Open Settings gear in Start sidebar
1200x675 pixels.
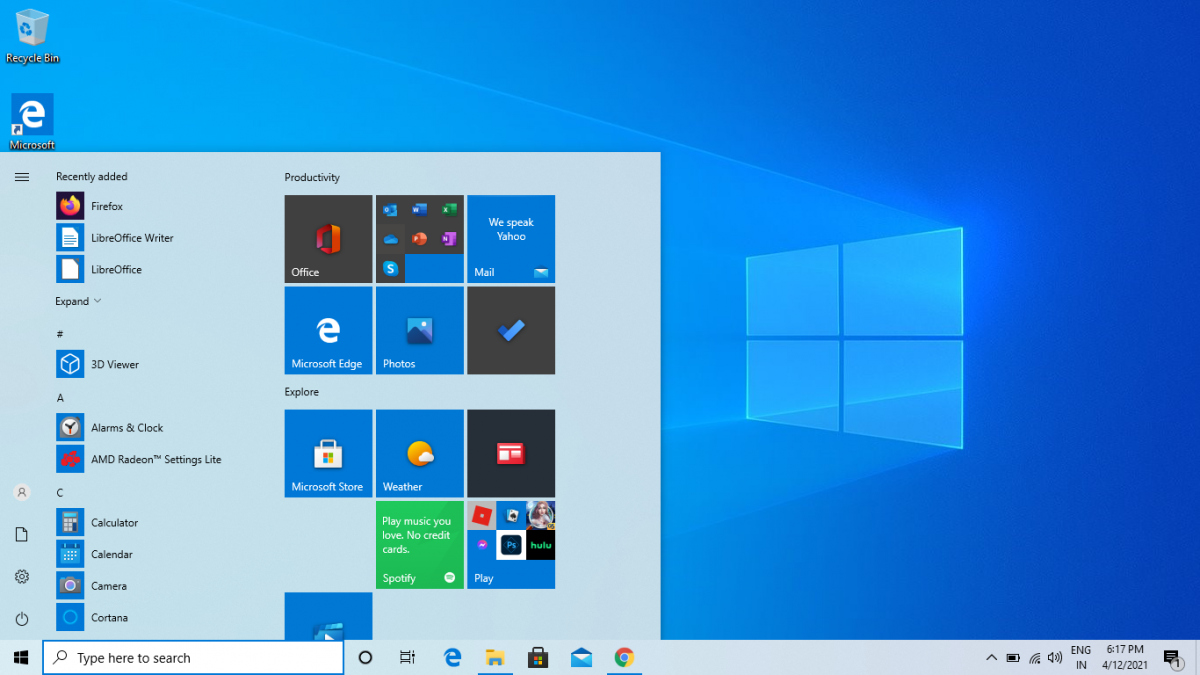pos(22,577)
